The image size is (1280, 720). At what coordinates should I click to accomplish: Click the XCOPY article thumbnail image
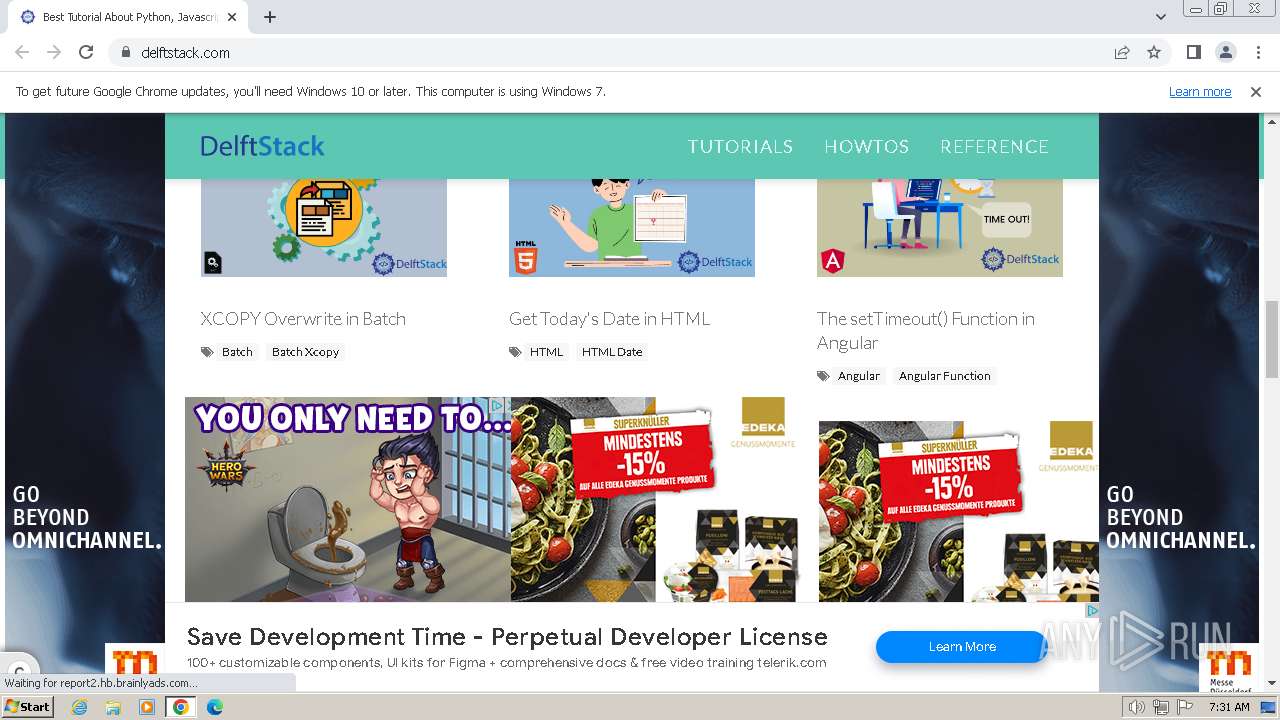click(x=324, y=228)
